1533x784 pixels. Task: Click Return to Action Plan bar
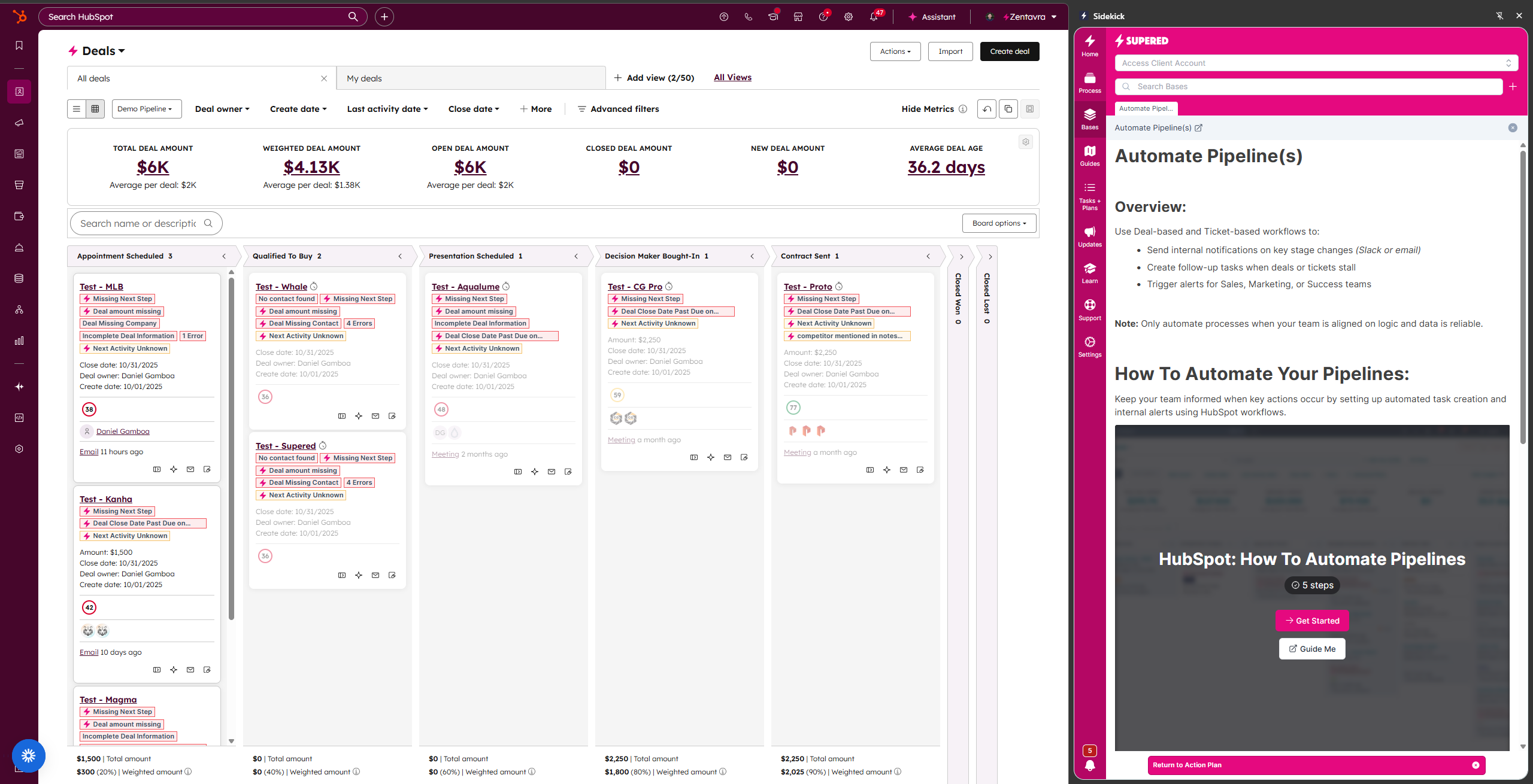pos(1316,765)
